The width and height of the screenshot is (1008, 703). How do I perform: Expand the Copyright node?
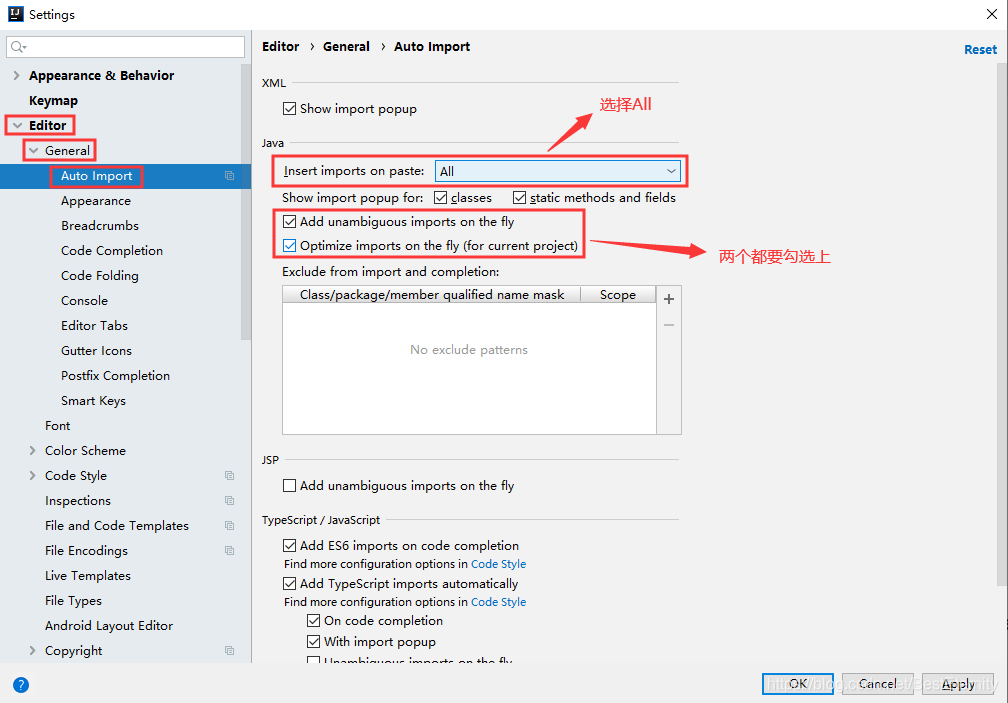point(32,650)
